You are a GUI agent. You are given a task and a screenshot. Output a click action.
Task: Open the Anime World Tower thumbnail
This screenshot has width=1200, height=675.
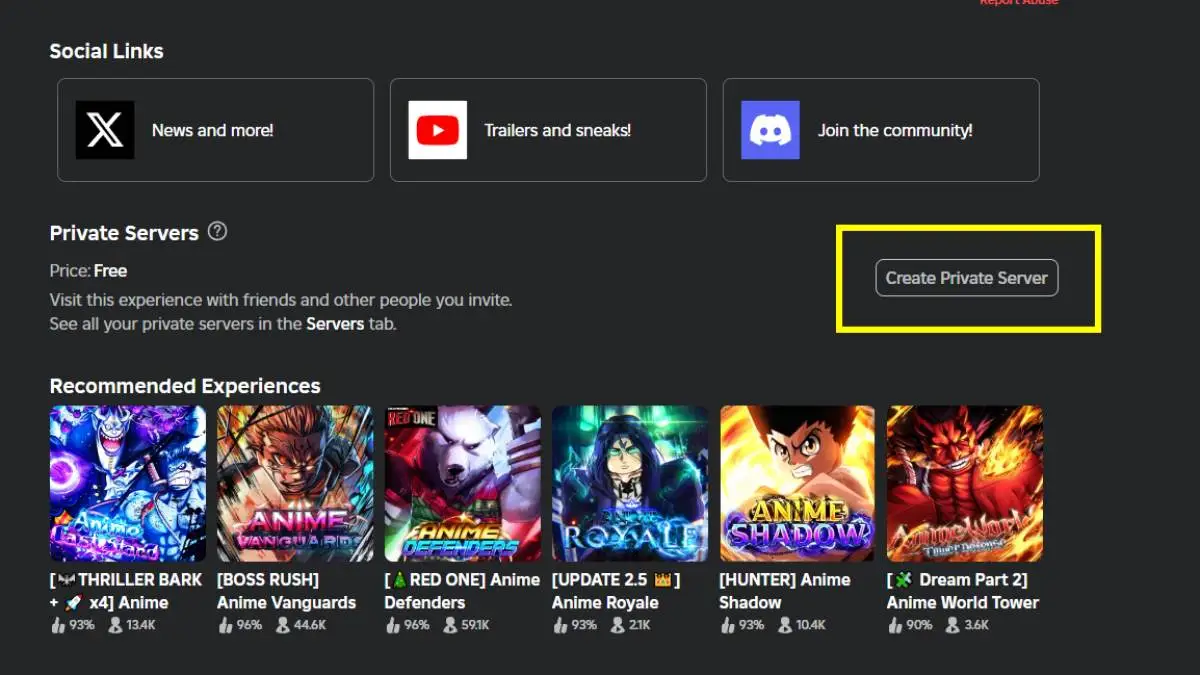(x=964, y=483)
